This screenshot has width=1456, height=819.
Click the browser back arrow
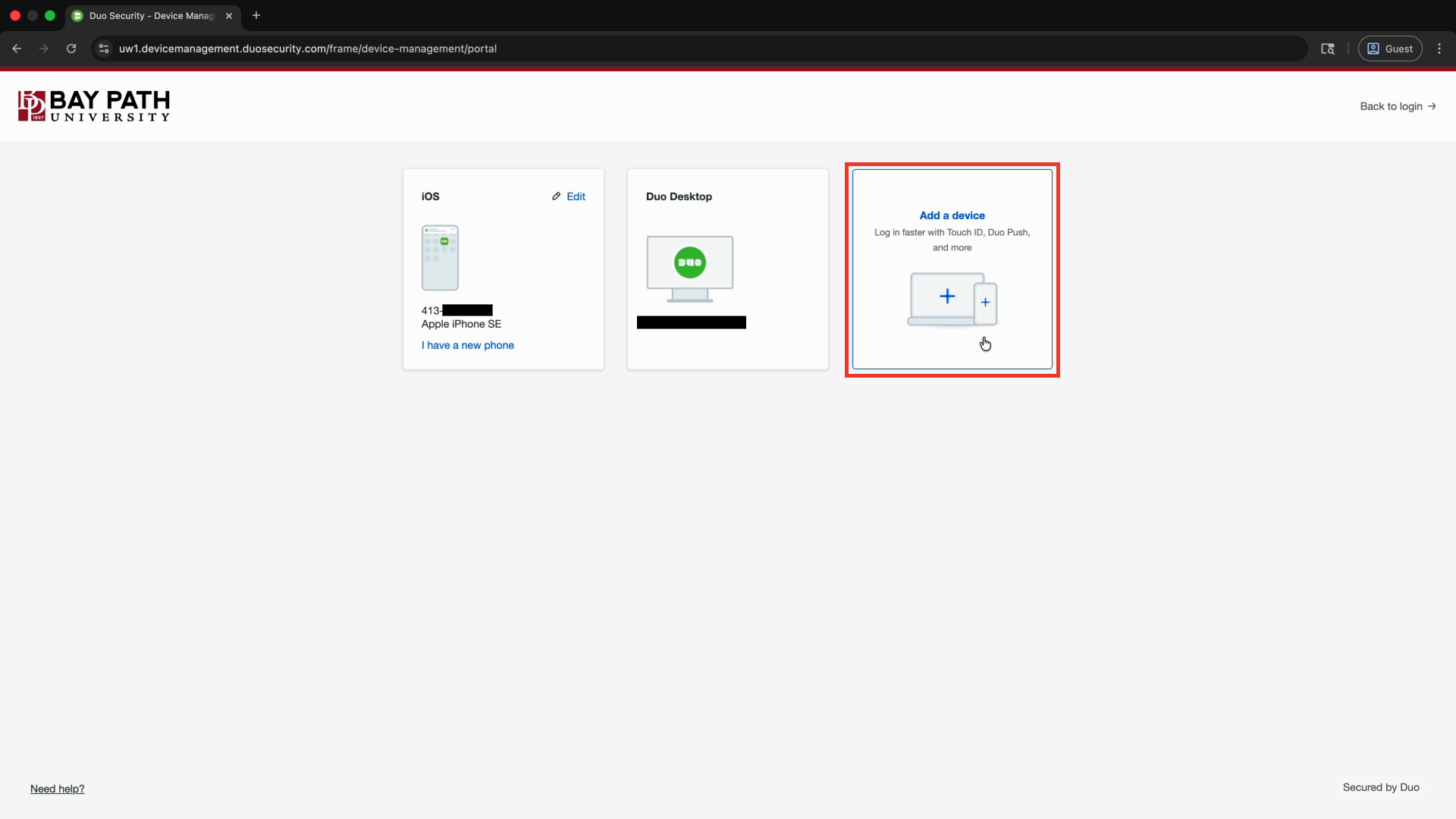(x=17, y=49)
